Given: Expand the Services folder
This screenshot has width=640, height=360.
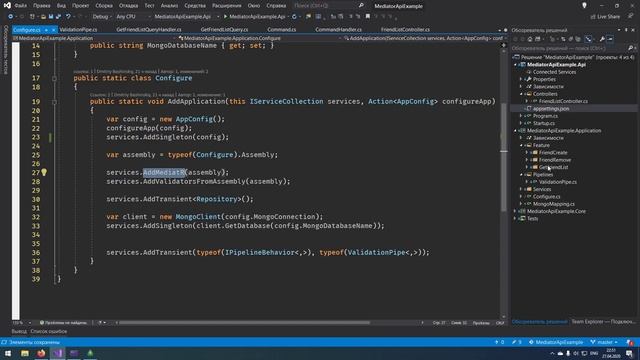Looking at the screenshot, I should 521,189.
